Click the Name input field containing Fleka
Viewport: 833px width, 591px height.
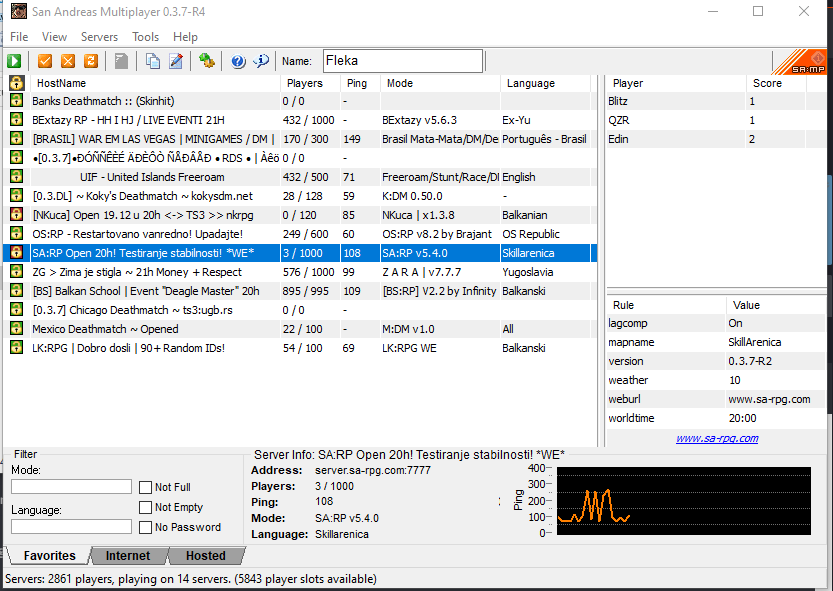point(403,61)
